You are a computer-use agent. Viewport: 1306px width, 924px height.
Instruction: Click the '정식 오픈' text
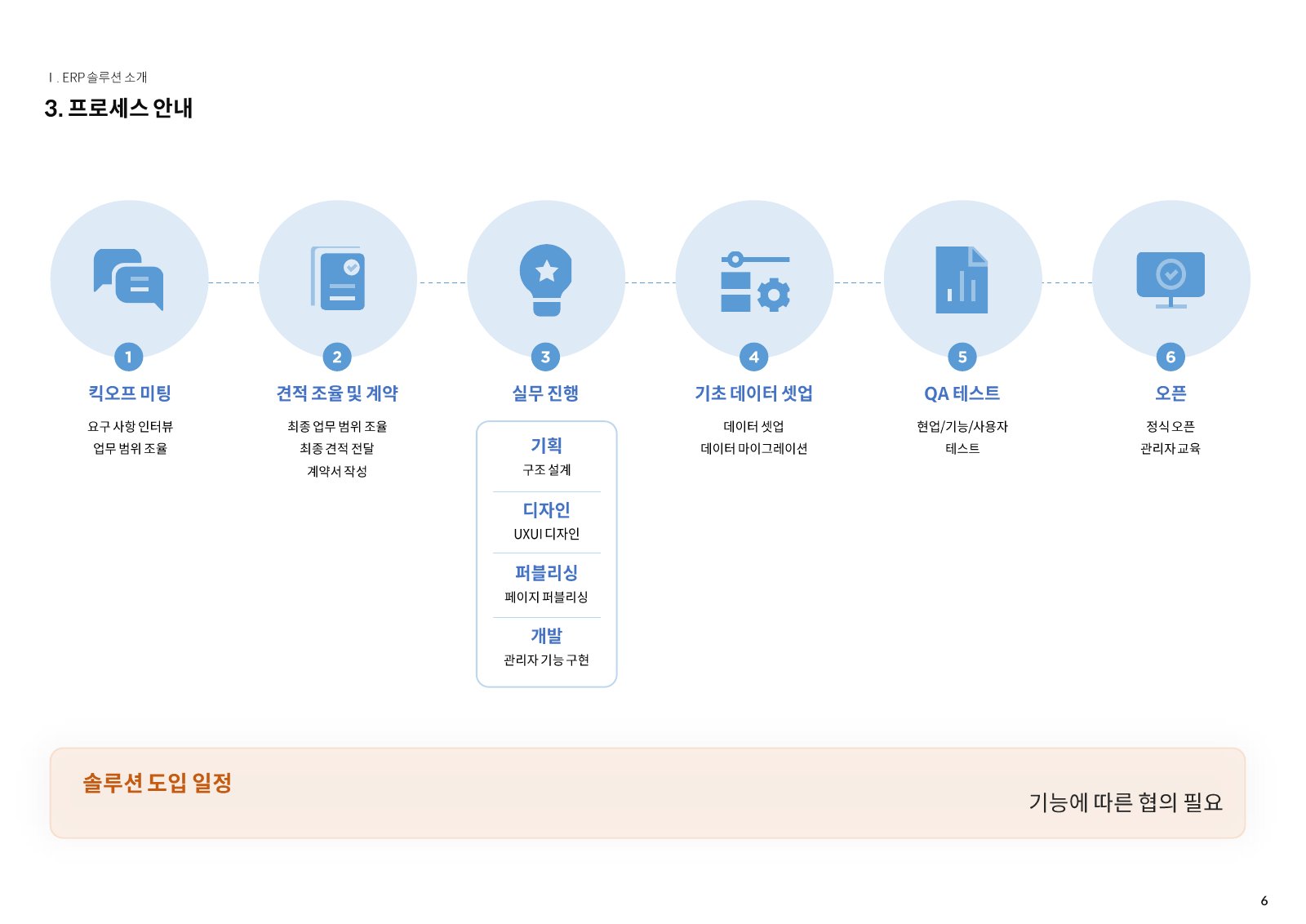pos(1171,426)
